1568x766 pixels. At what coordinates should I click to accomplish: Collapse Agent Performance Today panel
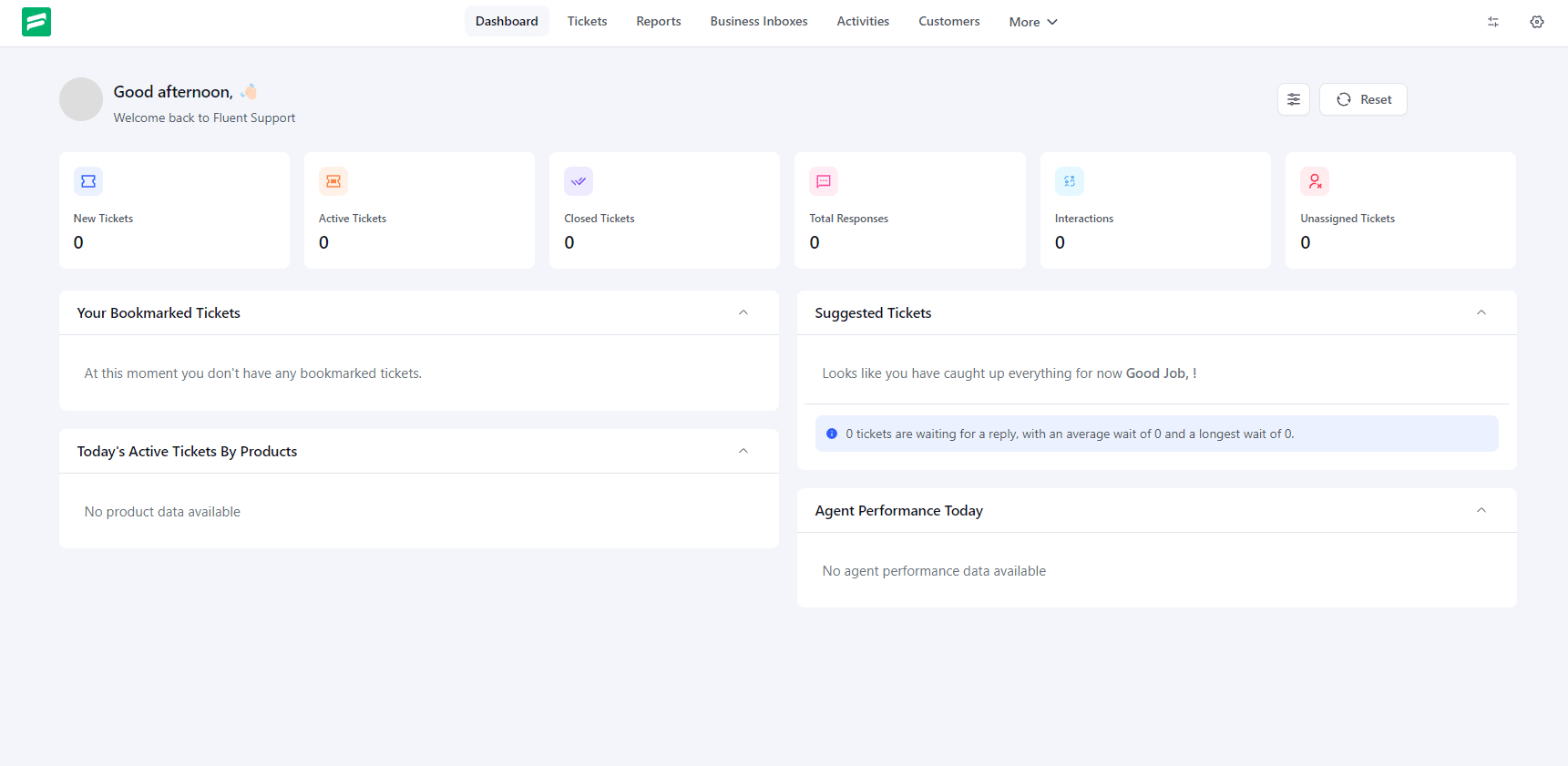pos(1481,510)
